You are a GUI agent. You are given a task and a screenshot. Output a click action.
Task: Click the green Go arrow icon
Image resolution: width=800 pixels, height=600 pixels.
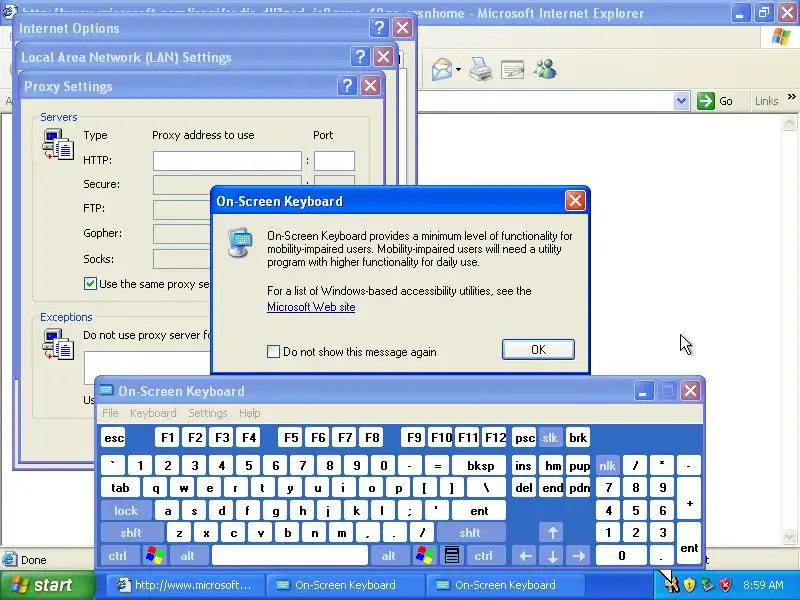[706, 101]
